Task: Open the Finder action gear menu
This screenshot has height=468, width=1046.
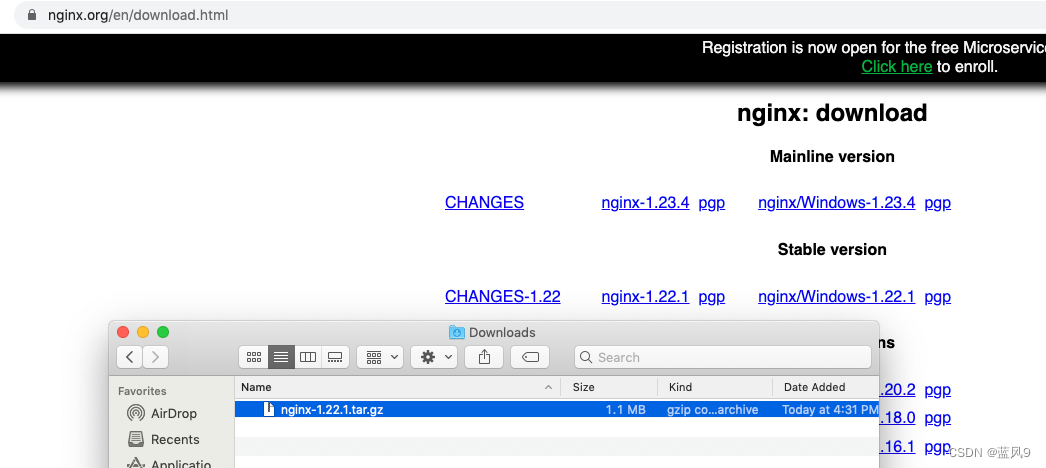Action: tap(434, 357)
